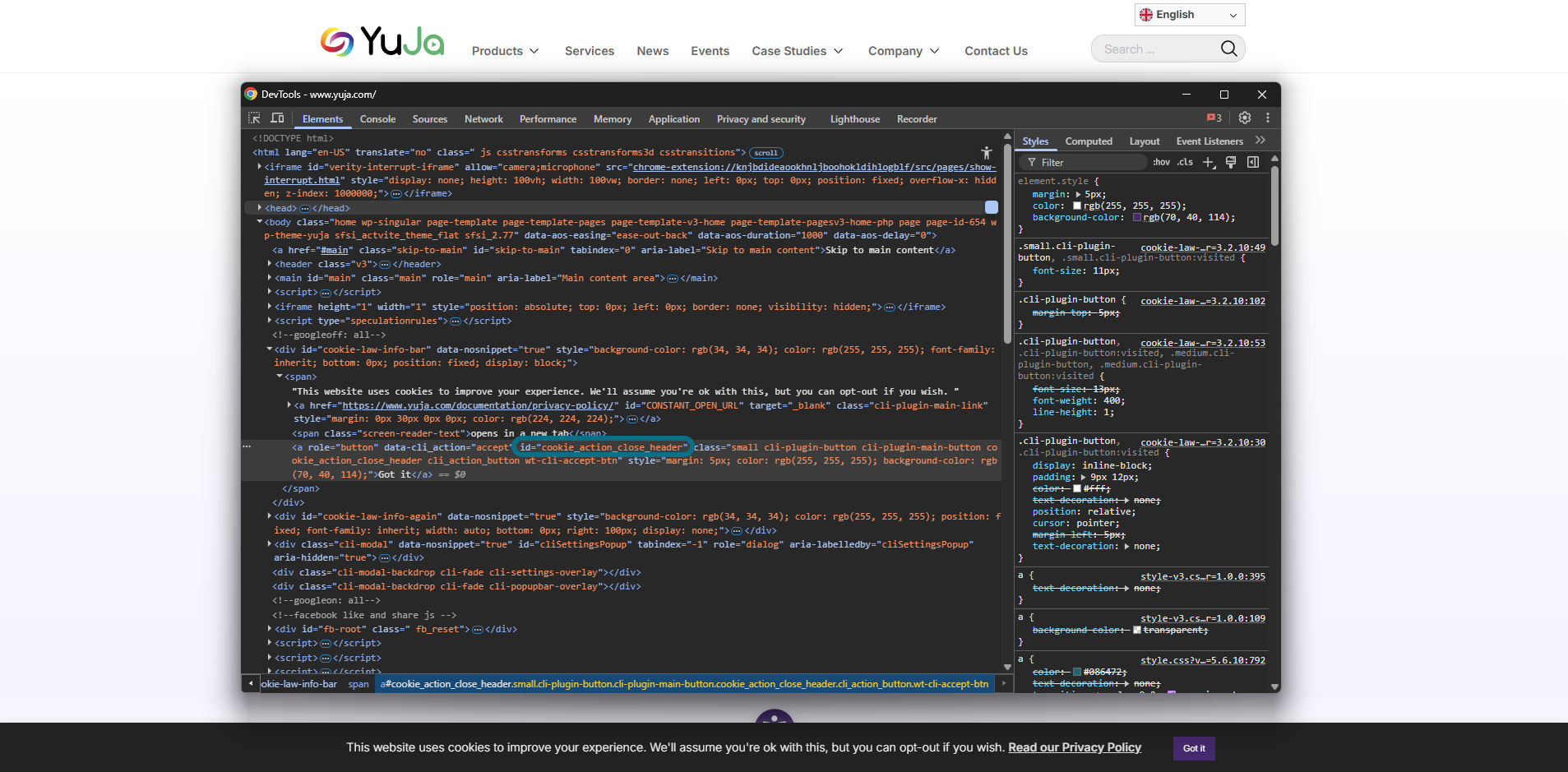Viewport: 1568px width, 772px height.
Task: Click the ellipsis inside fb-root div
Action: 478,630
